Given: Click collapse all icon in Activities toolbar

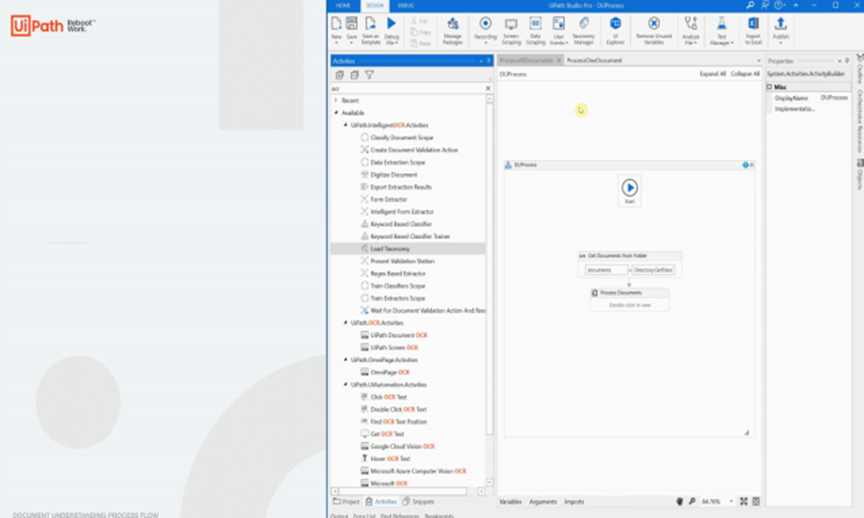Looking at the screenshot, I should coord(354,75).
